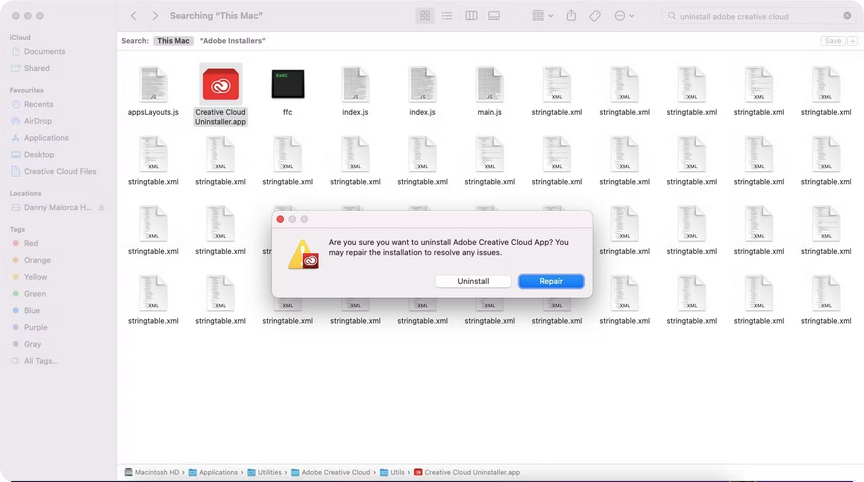The width and height of the screenshot is (864, 482).
Task: Open the group-by dropdown in toolbar
Action: 543,16
